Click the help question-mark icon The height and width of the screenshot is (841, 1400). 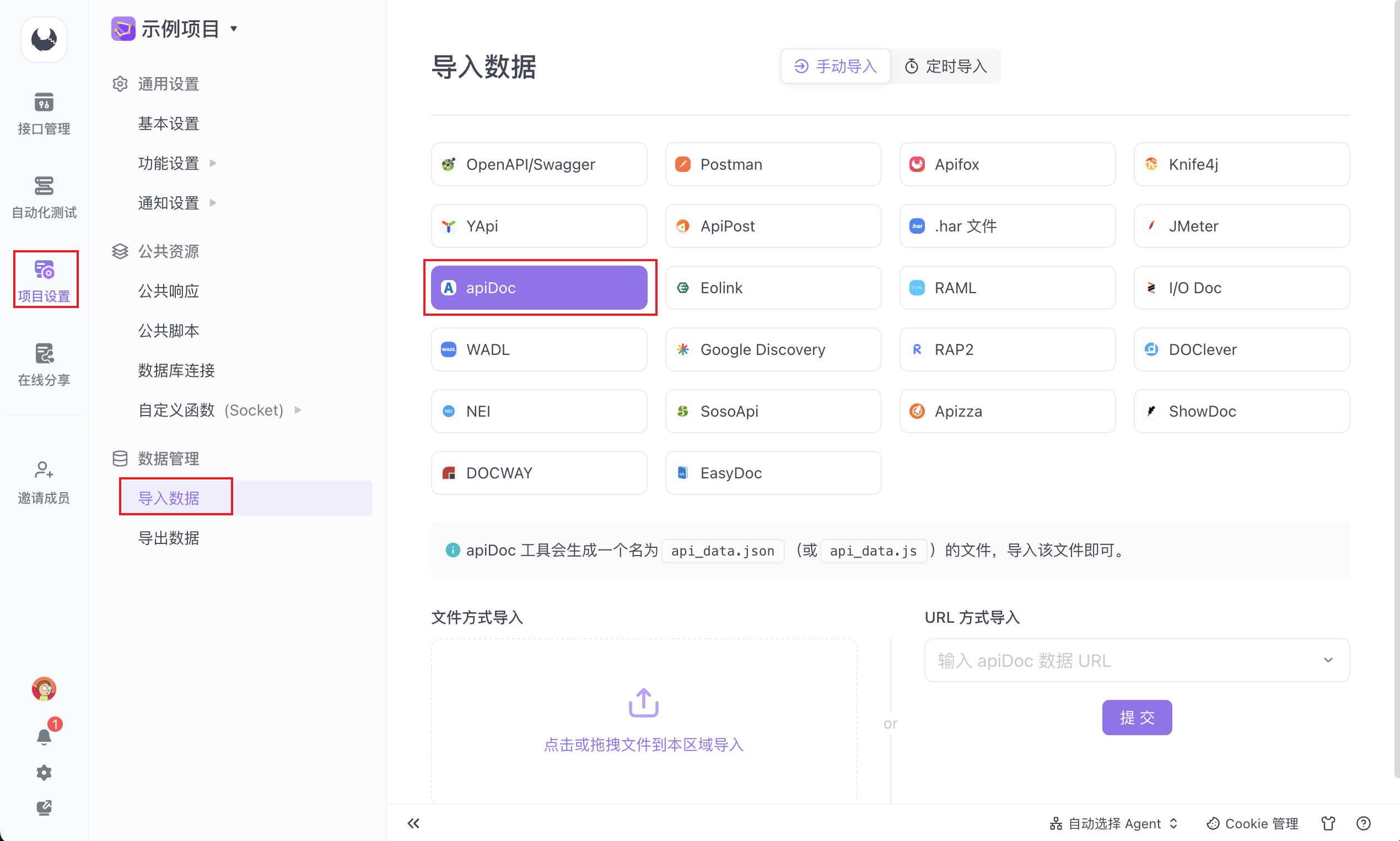tap(1363, 823)
